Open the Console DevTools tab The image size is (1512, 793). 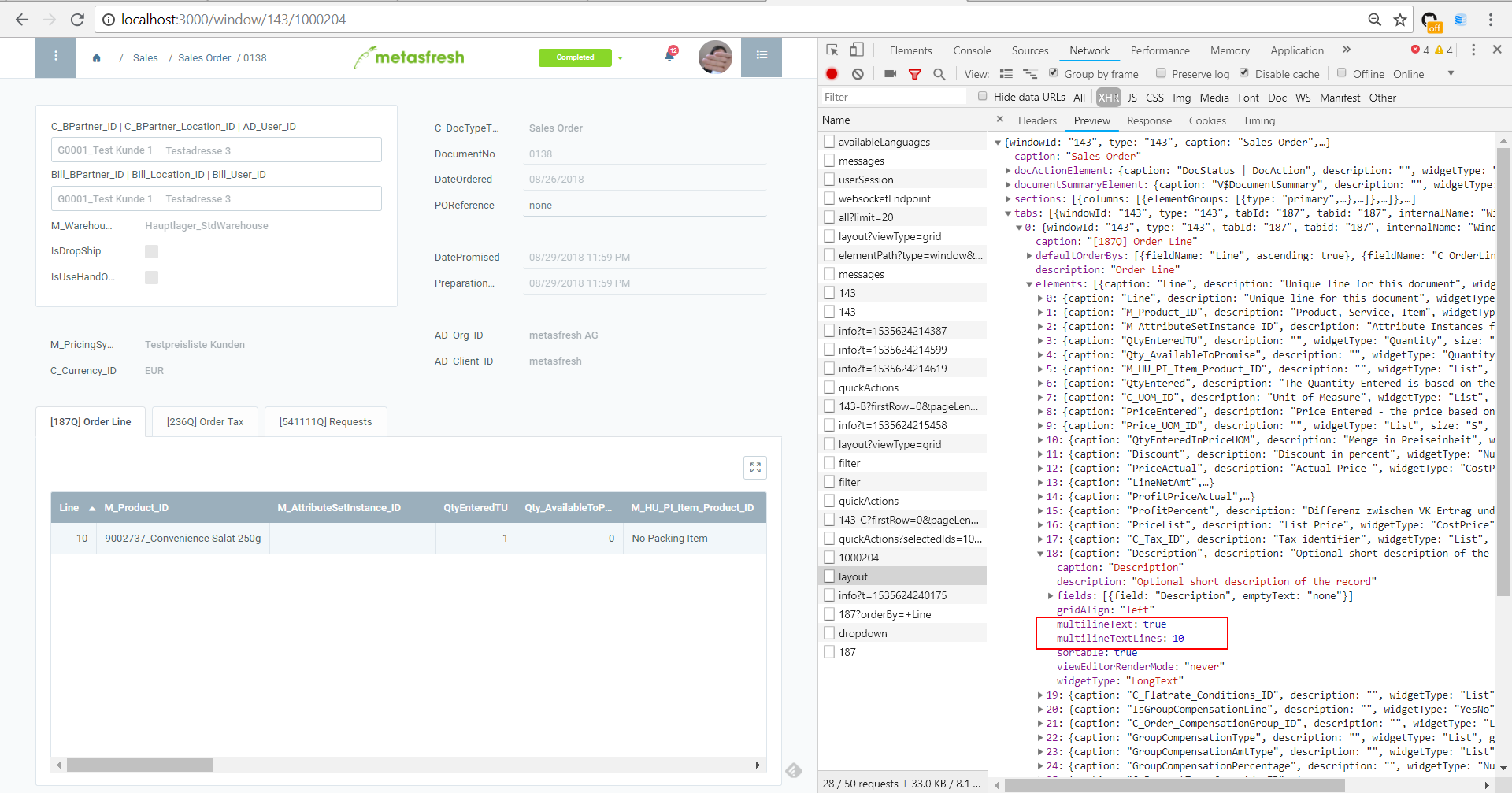click(x=972, y=50)
